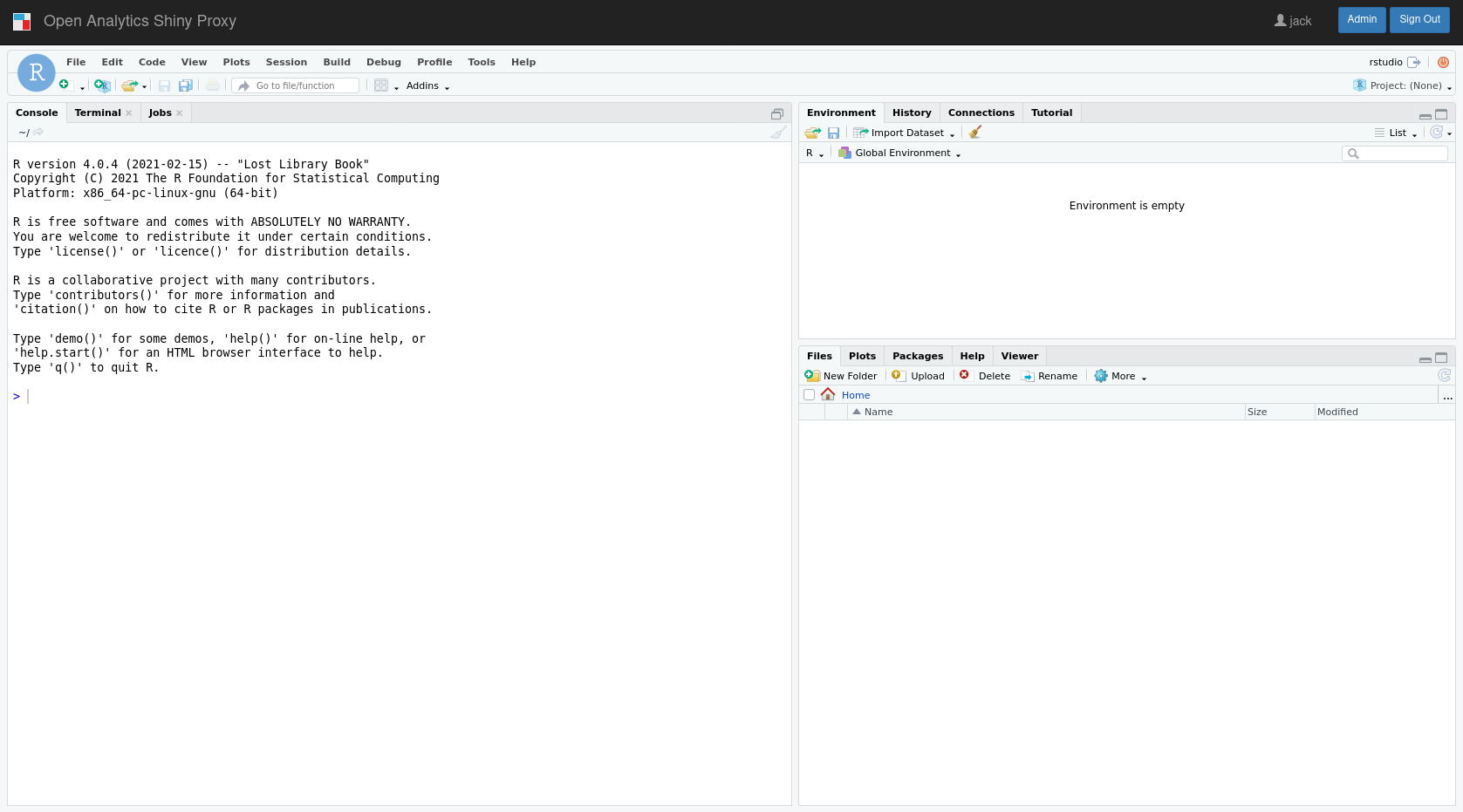
Task: Click the Upload button
Action: point(918,376)
